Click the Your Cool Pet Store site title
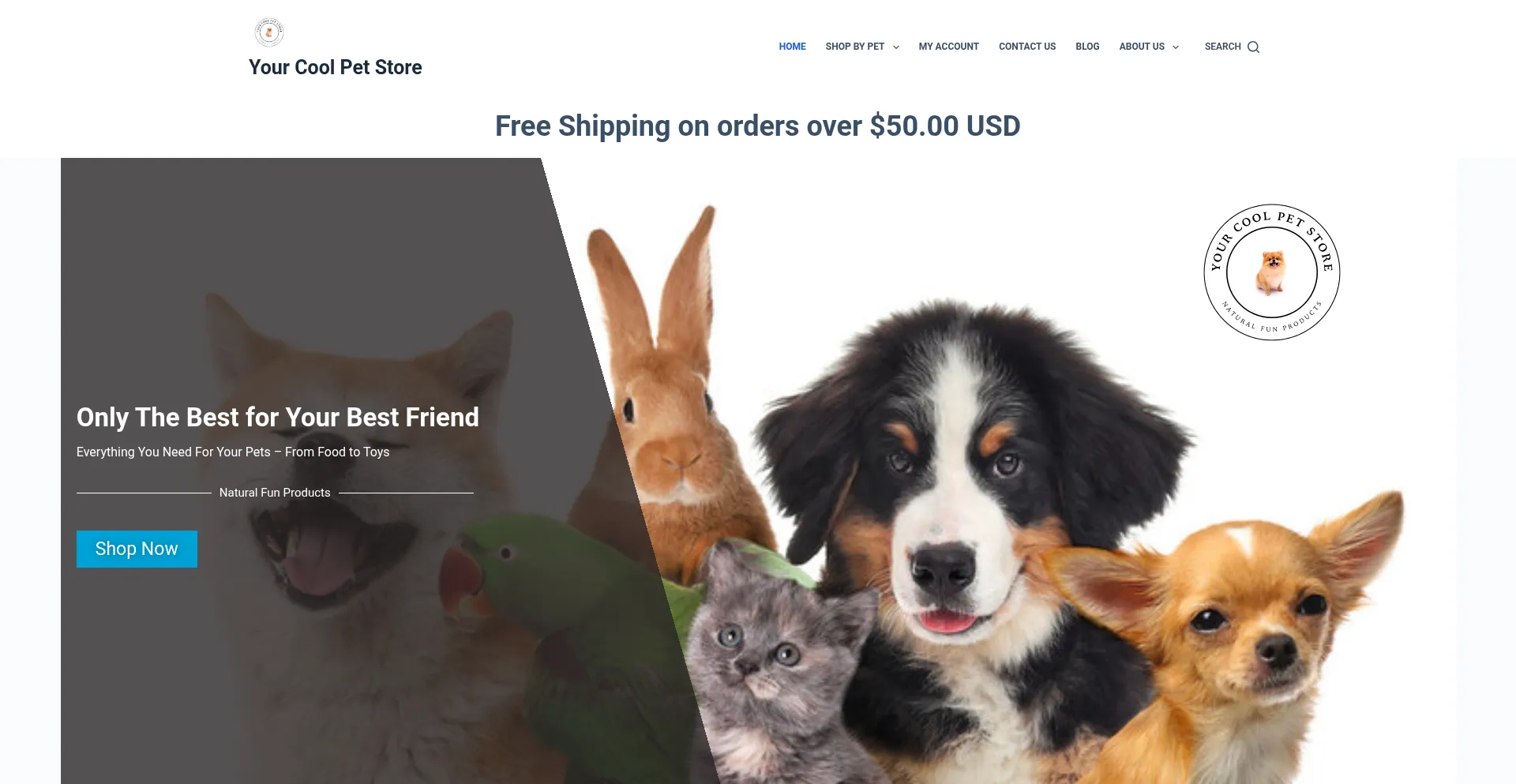Viewport: 1516px width, 784px height. click(x=335, y=67)
